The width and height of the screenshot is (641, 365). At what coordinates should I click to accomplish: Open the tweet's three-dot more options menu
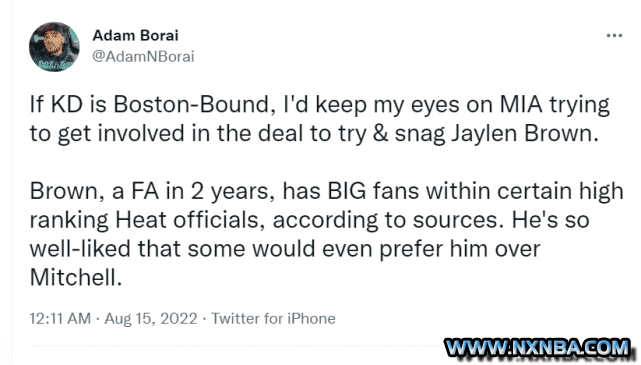tap(614, 36)
